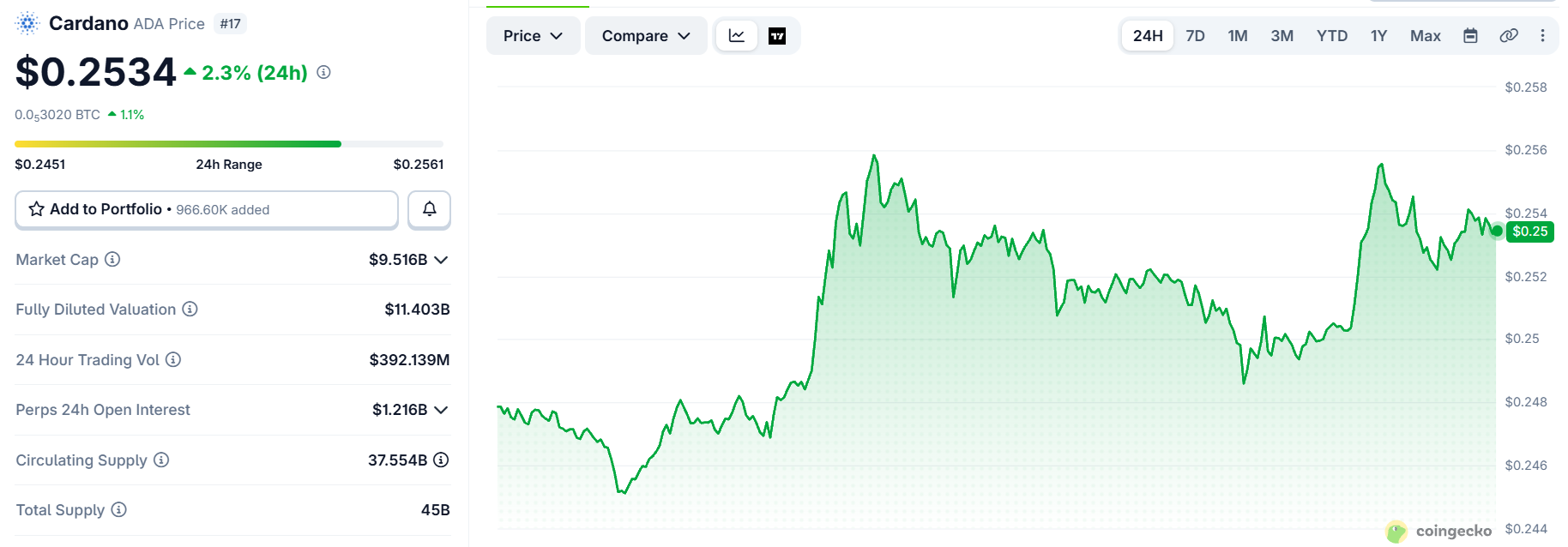Viewport: 1568px width, 547px height.
Task: Click the 24h Range progress bar
Action: [x=229, y=144]
